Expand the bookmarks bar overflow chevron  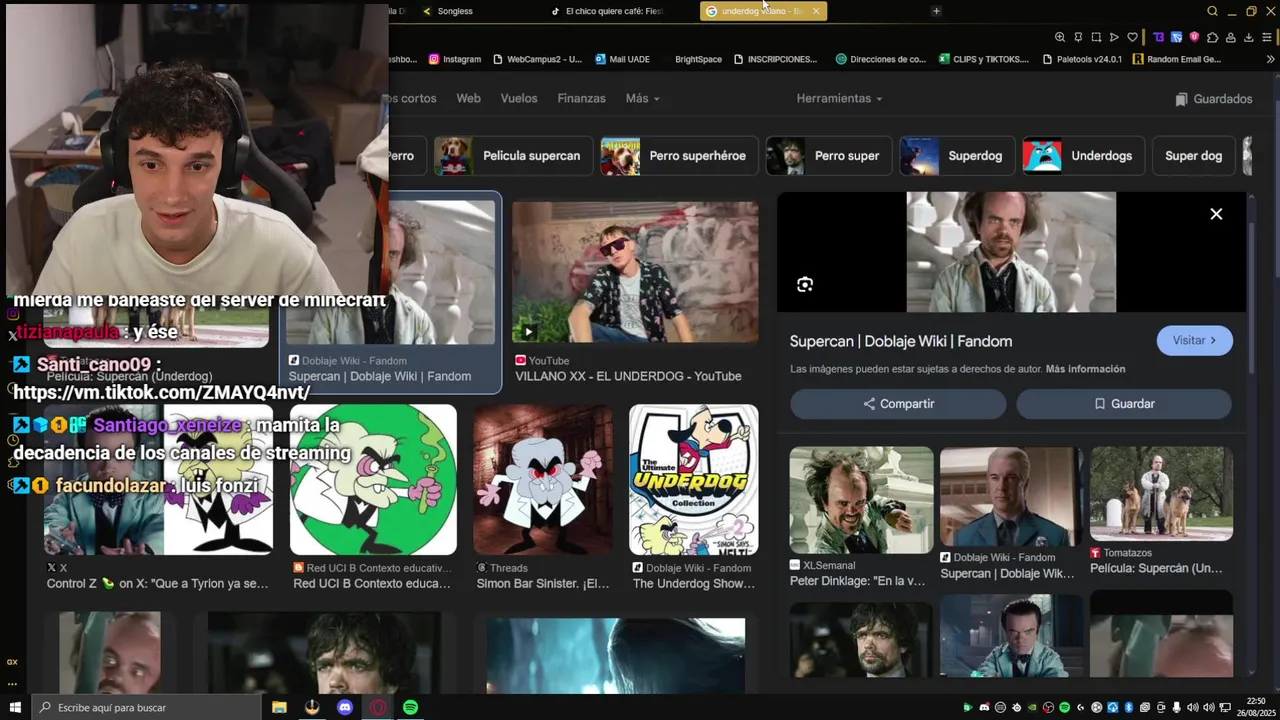pyautogui.click(x=1271, y=59)
